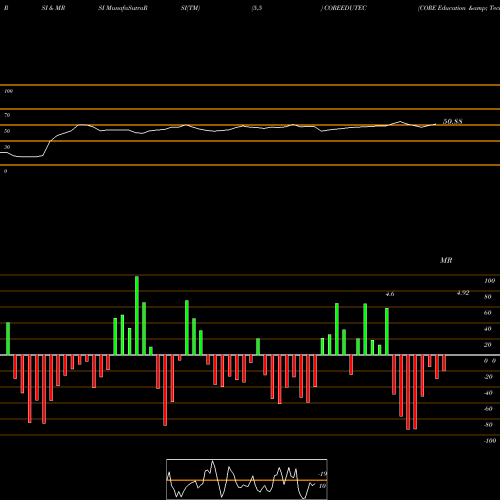500x500 pixels.
Task: Click the RSI axis label 100
Action: (8, 91)
